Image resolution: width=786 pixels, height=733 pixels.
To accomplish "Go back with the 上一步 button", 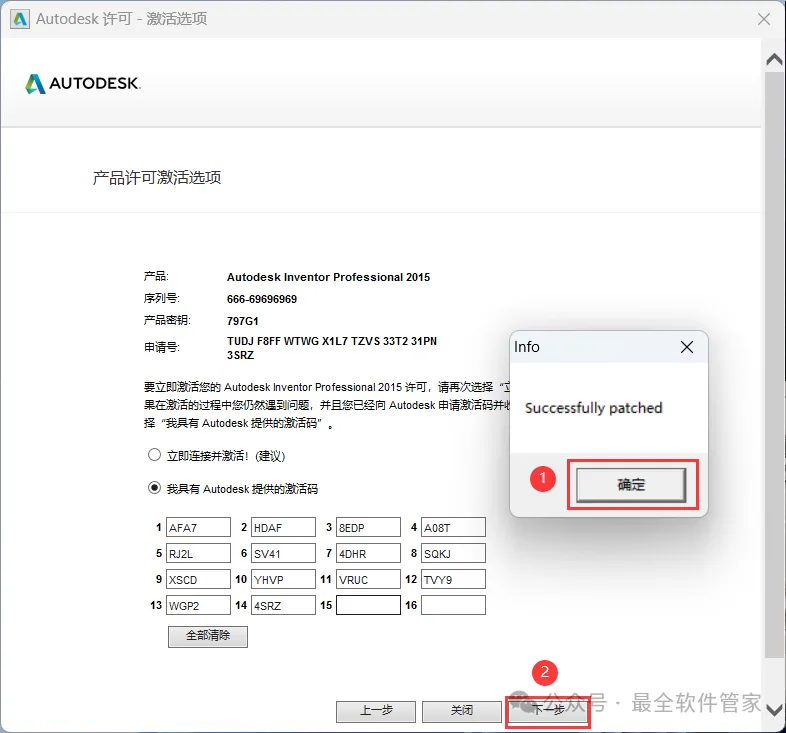I will coord(376,711).
